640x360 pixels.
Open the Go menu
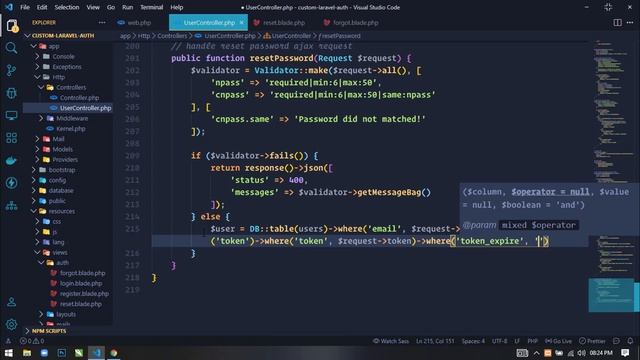pos(111,7)
